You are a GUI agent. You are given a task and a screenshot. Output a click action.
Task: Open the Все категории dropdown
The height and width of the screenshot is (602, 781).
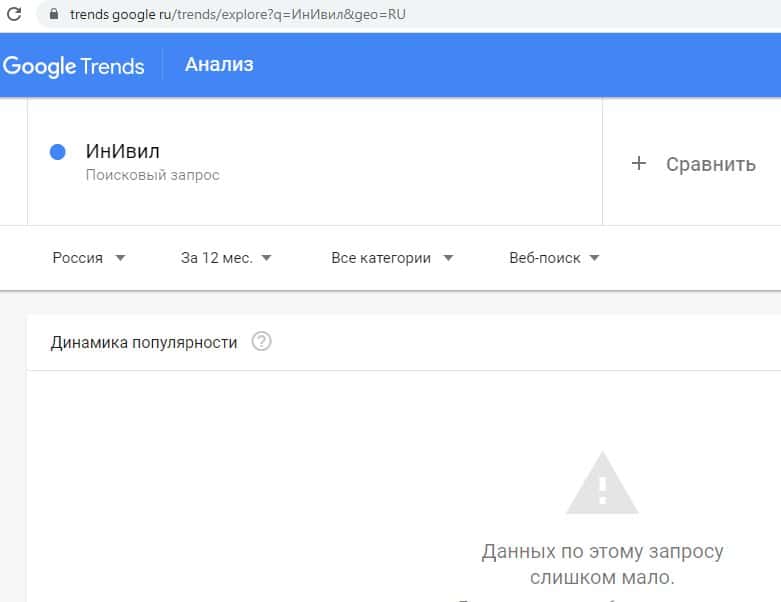click(392, 258)
